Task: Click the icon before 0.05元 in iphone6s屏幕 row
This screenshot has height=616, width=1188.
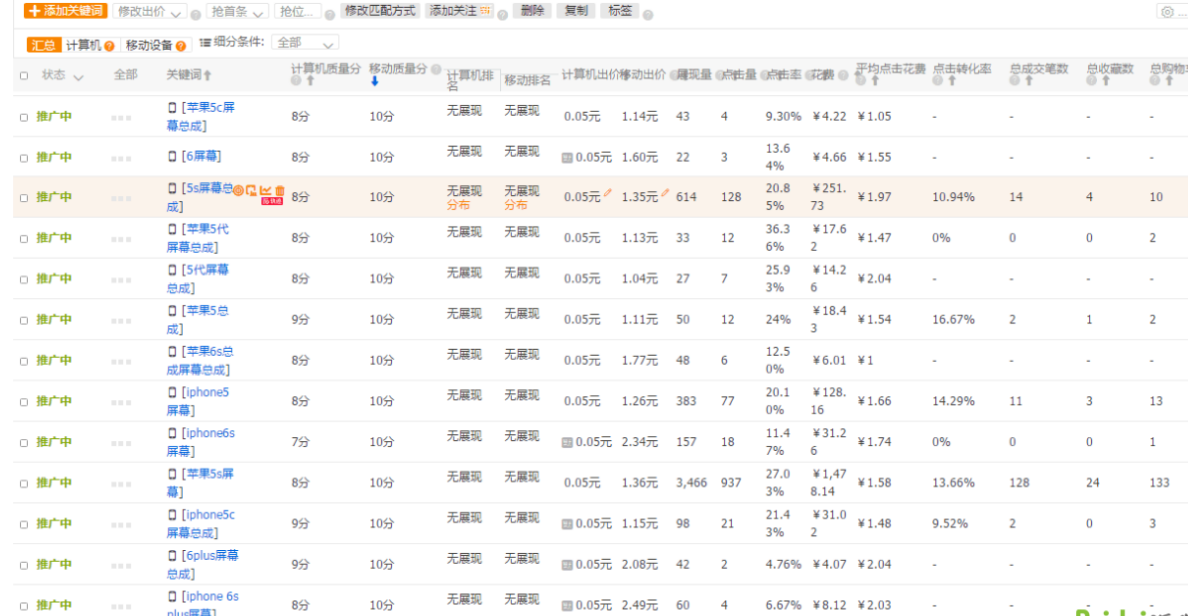Action: [567, 442]
